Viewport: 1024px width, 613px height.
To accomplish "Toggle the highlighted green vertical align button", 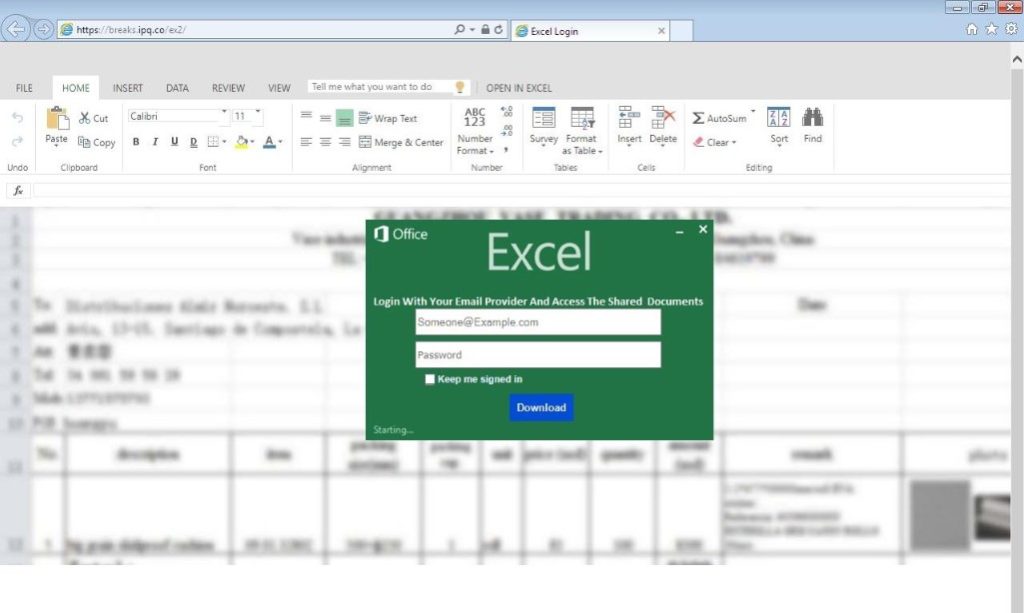I will [x=345, y=118].
